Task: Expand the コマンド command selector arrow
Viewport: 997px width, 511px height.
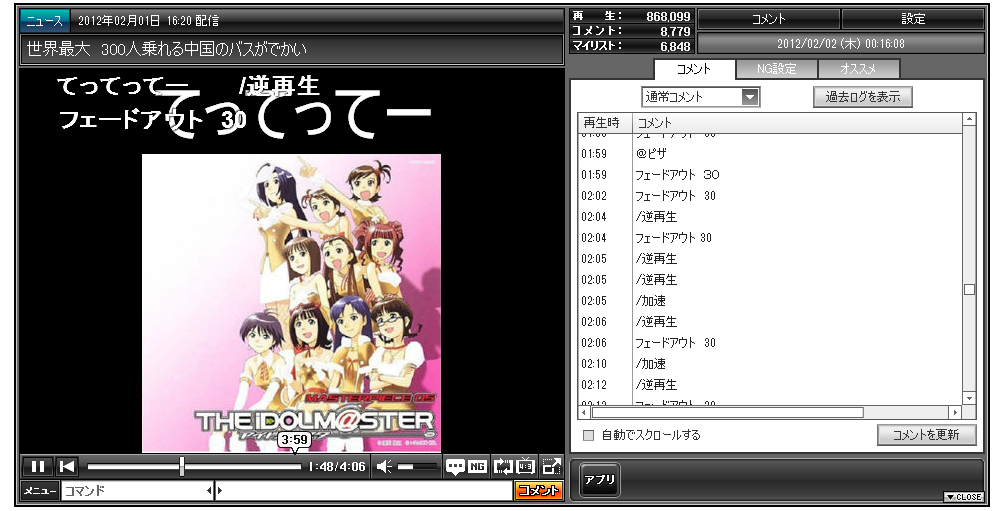Action: 210,491
